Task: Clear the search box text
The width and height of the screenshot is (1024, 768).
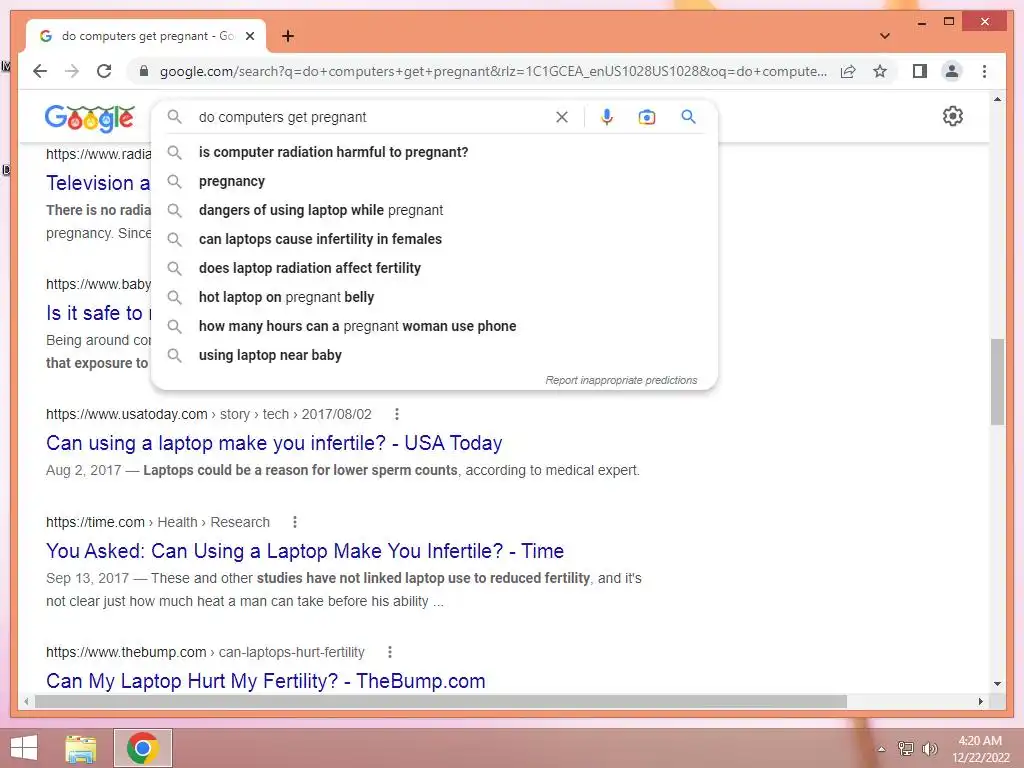Action: tap(562, 117)
